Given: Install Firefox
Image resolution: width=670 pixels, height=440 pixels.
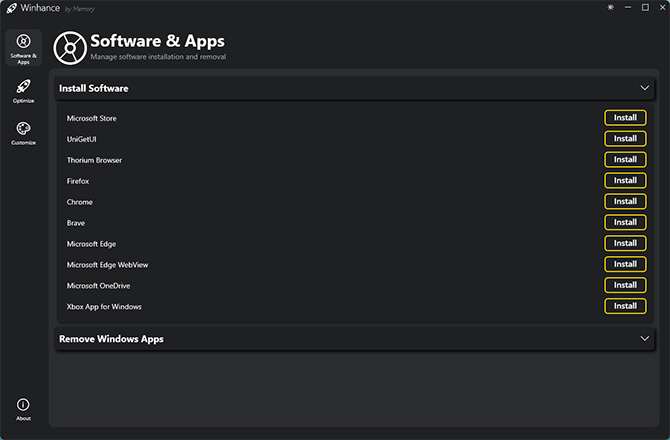Looking at the screenshot, I should click(625, 180).
